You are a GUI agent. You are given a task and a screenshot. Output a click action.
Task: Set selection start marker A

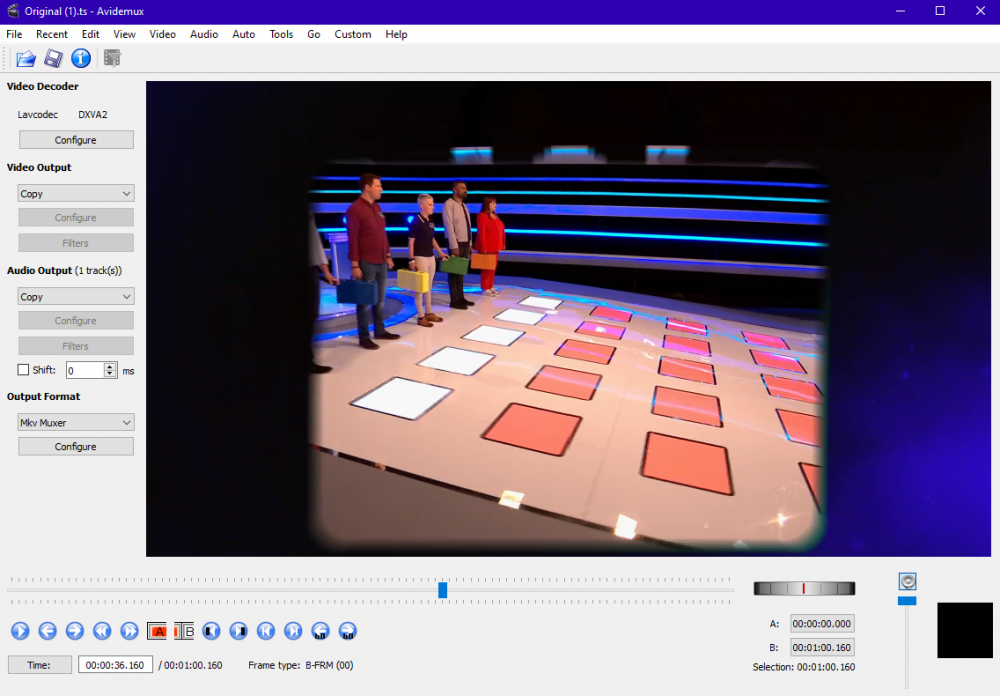157,631
